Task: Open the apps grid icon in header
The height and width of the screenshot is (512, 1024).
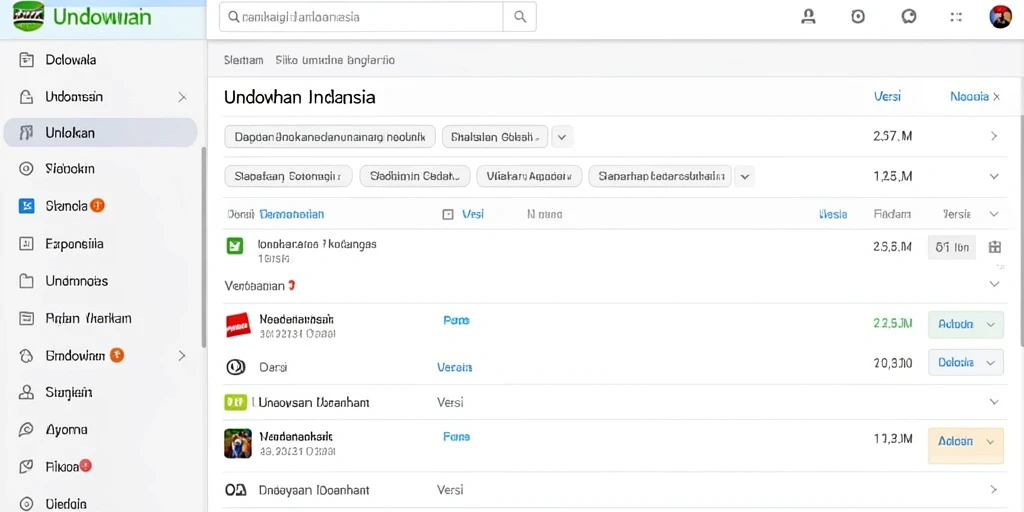Action: [956, 17]
